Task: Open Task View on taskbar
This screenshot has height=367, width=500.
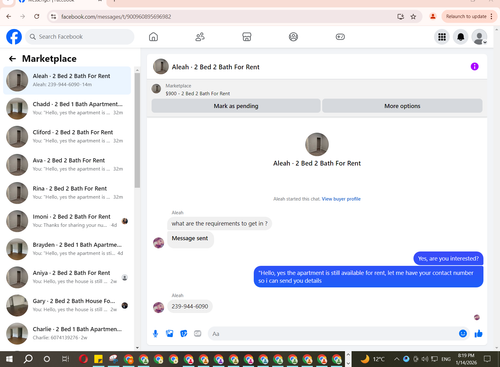Action: [65, 359]
